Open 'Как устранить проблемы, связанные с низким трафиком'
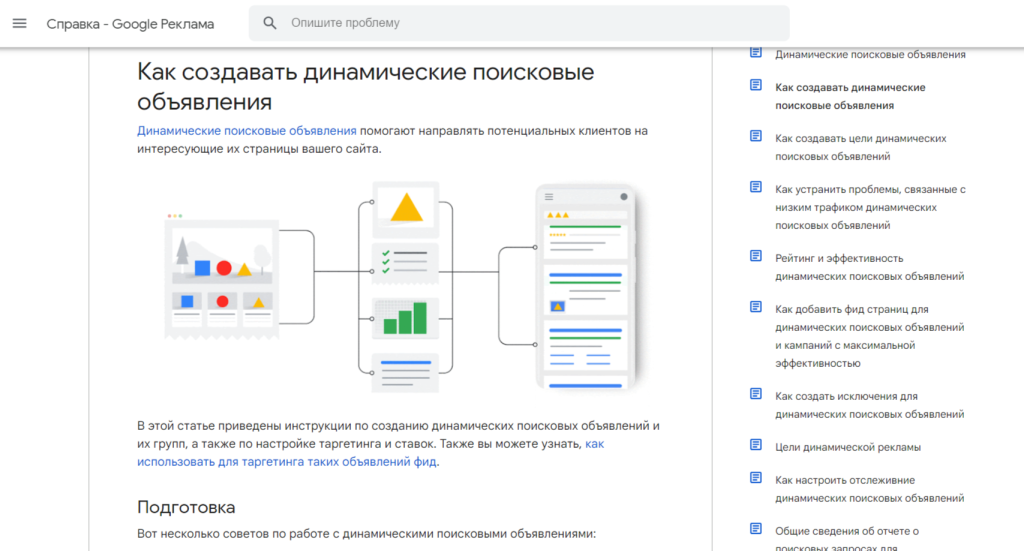Screen dimensions: 1024x551 870,207
